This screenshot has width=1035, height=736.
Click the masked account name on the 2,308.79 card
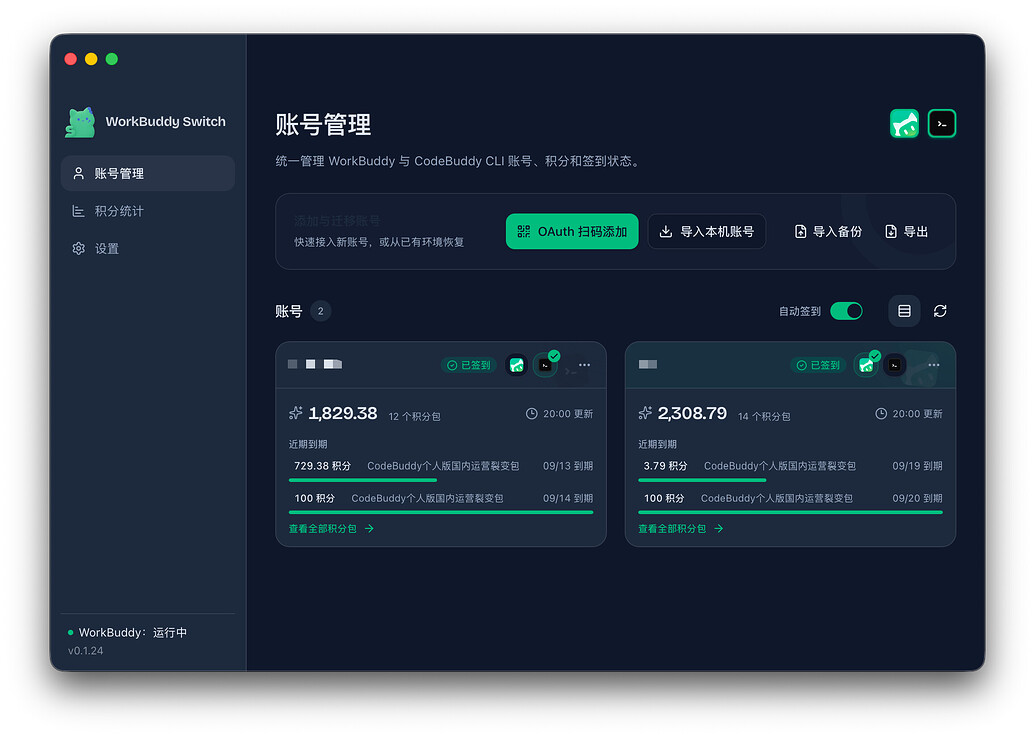[x=648, y=364]
